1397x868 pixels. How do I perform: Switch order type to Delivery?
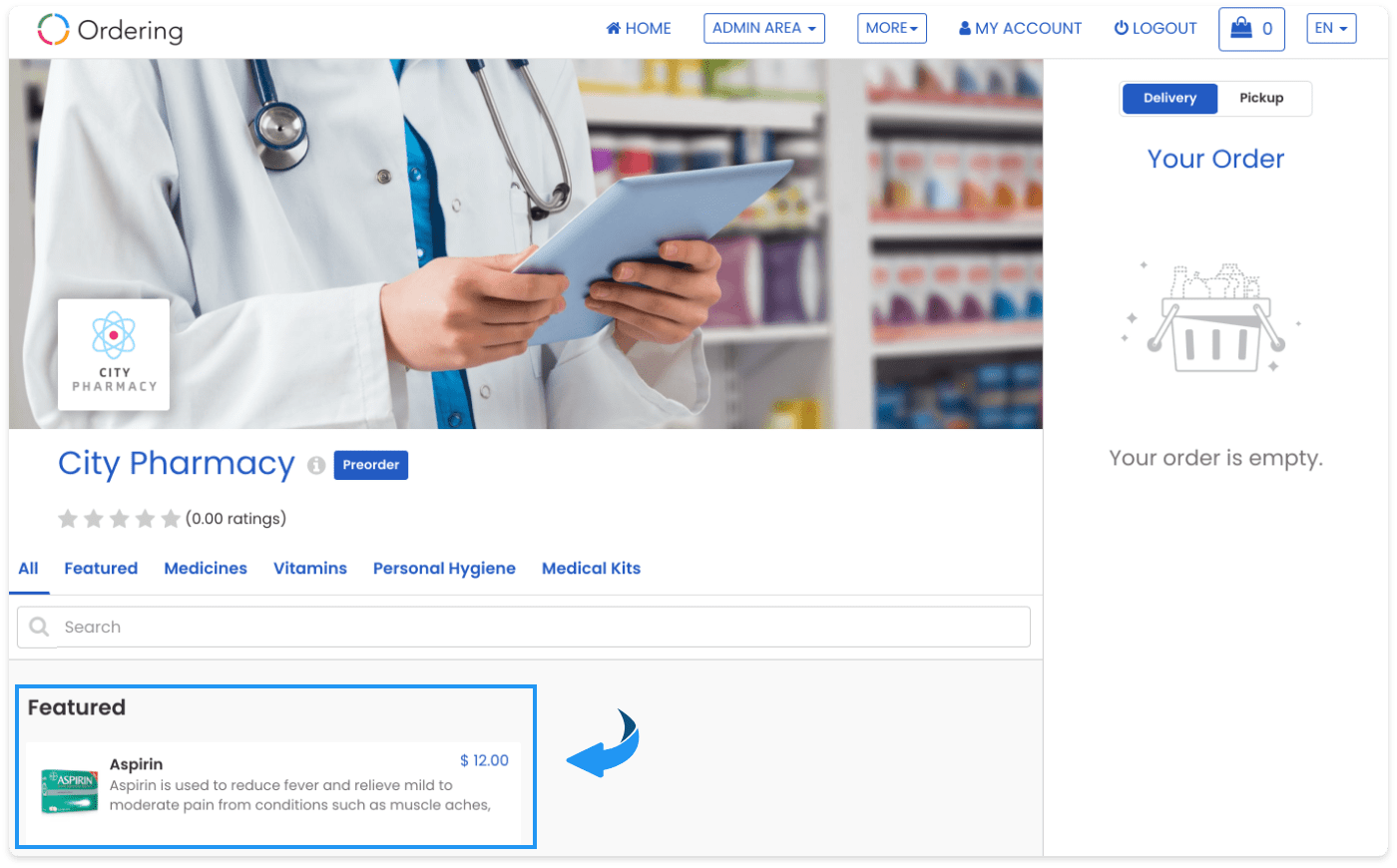point(1169,98)
